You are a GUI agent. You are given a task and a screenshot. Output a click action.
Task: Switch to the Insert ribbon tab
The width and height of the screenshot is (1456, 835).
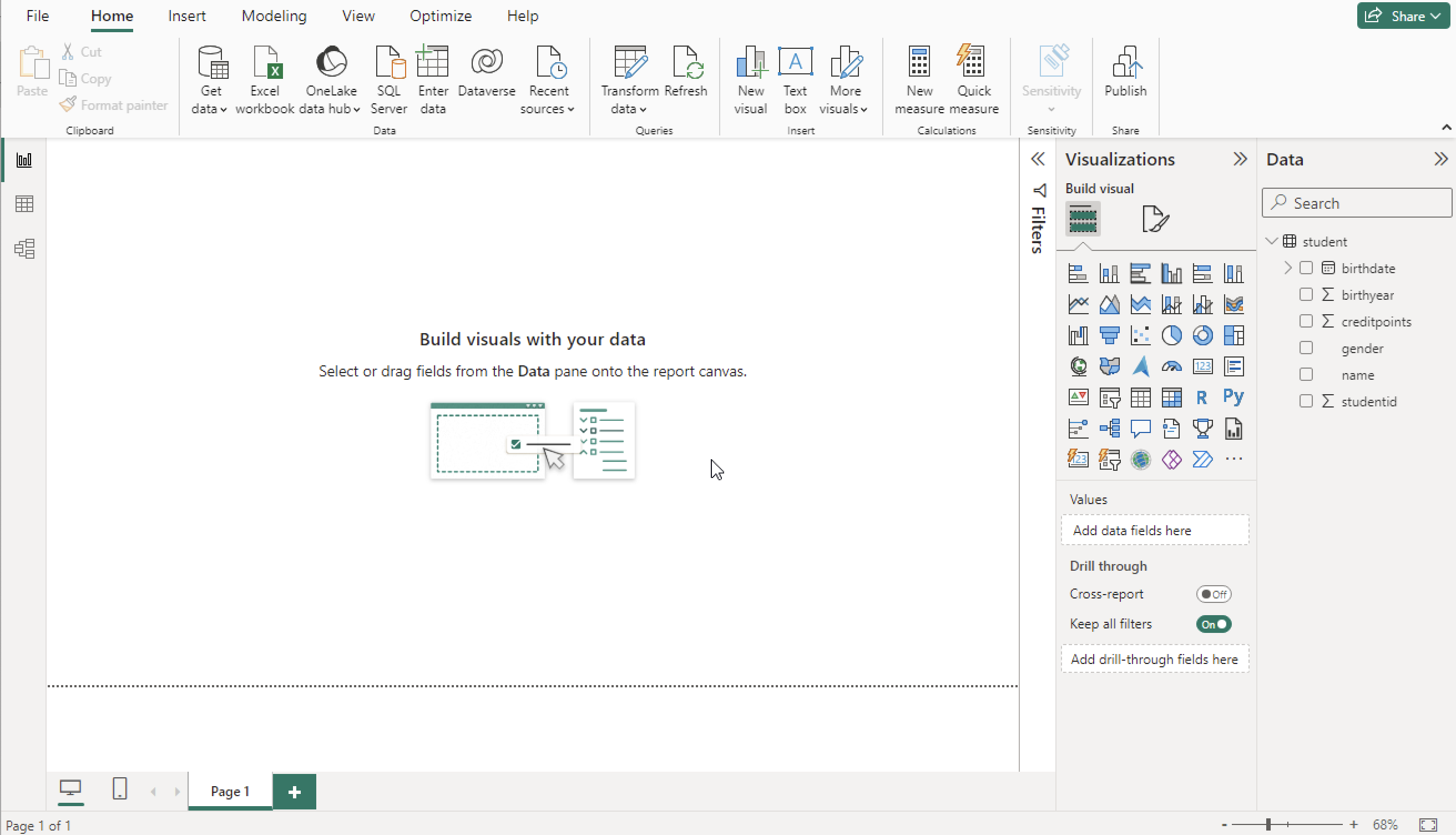tap(187, 16)
